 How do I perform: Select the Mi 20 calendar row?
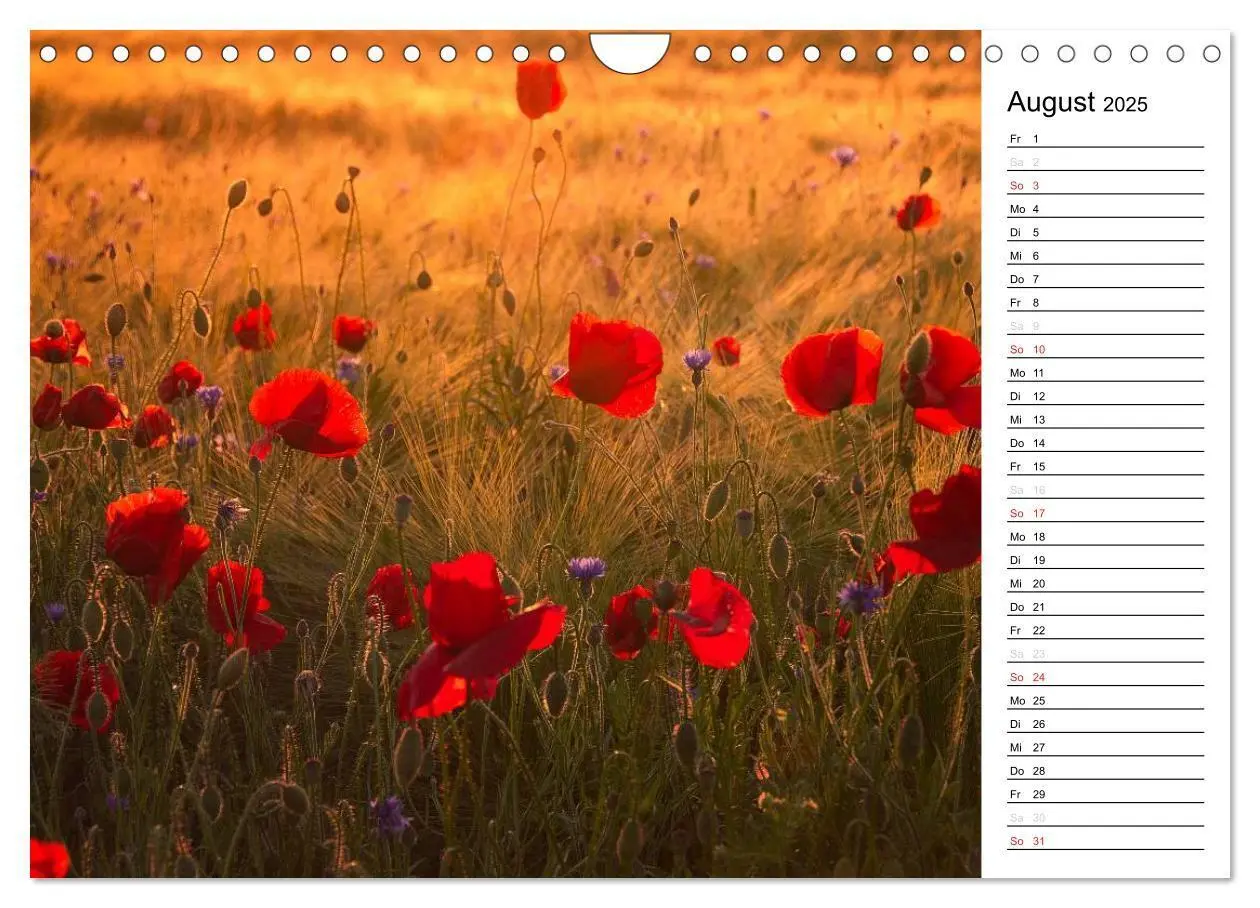click(x=1105, y=582)
